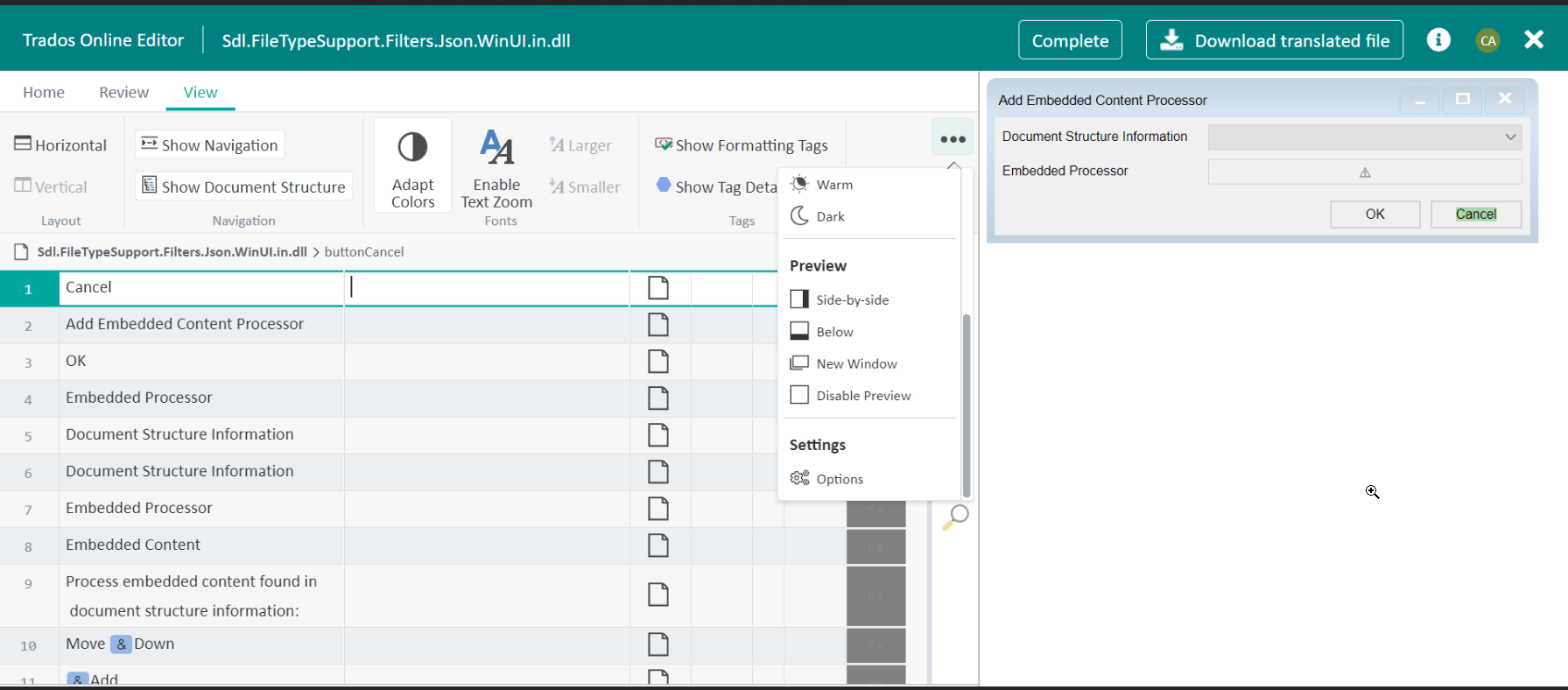The width and height of the screenshot is (1568, 690).
Task: Click target cell of segment 1
Action: (x=487, y=288)
